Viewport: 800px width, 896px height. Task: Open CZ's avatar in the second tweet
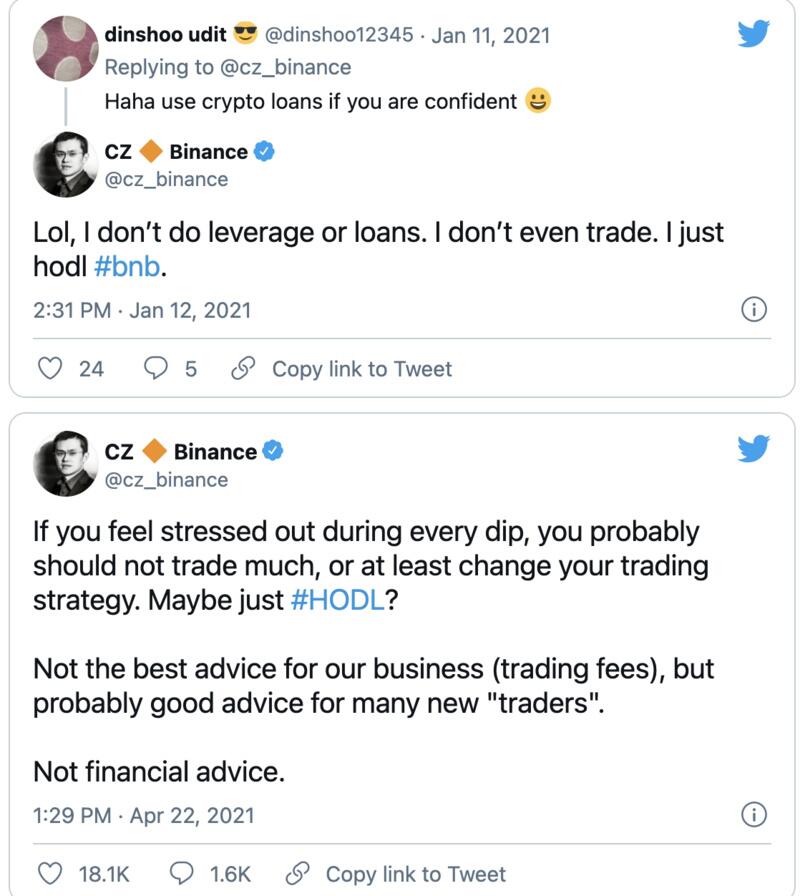pyautogui.click(x=66, y=465)
